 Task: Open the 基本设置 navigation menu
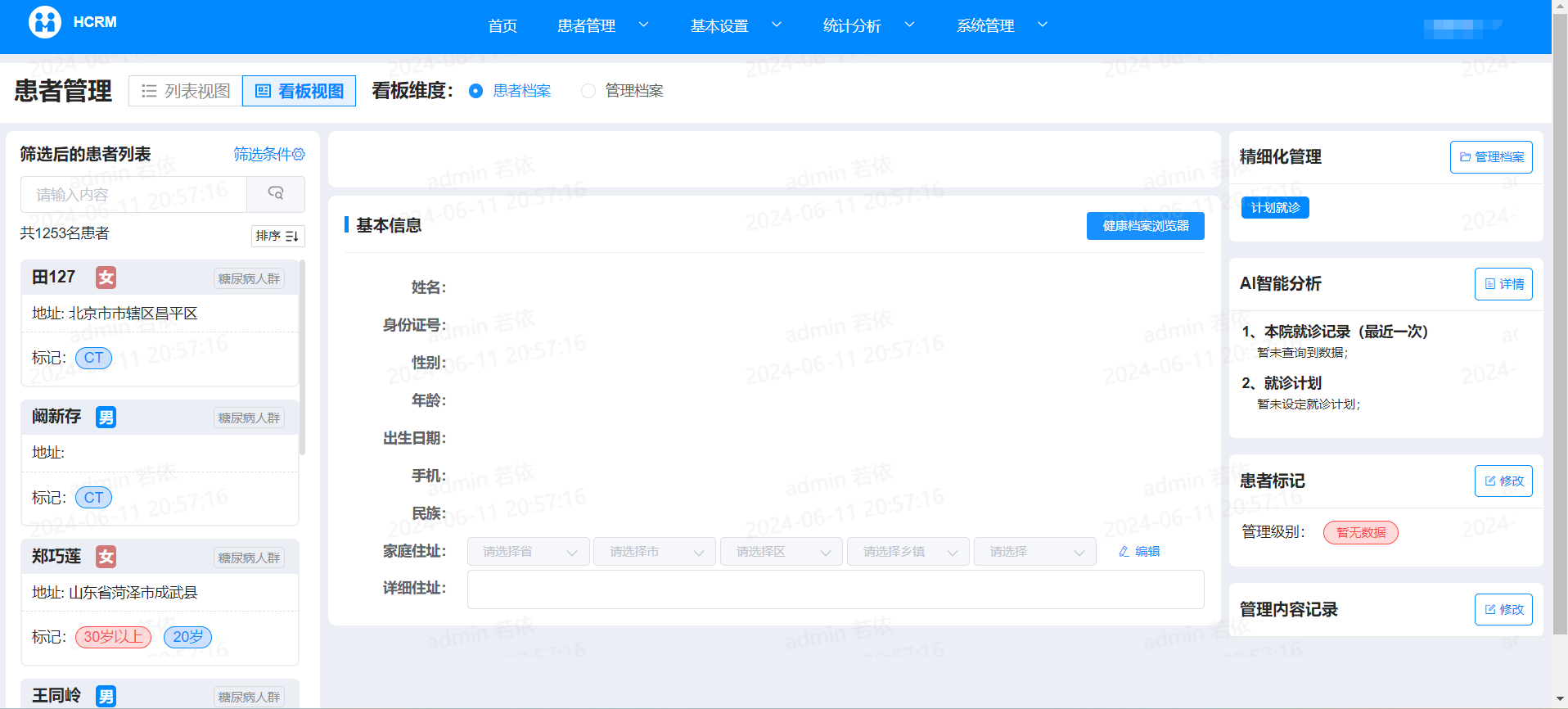tap(719, 25)
